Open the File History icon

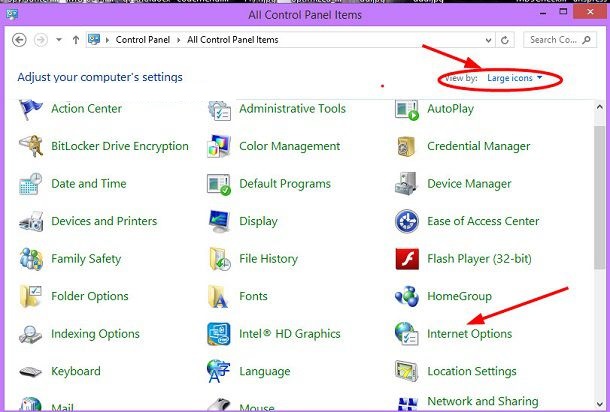[x=219, y=259]
